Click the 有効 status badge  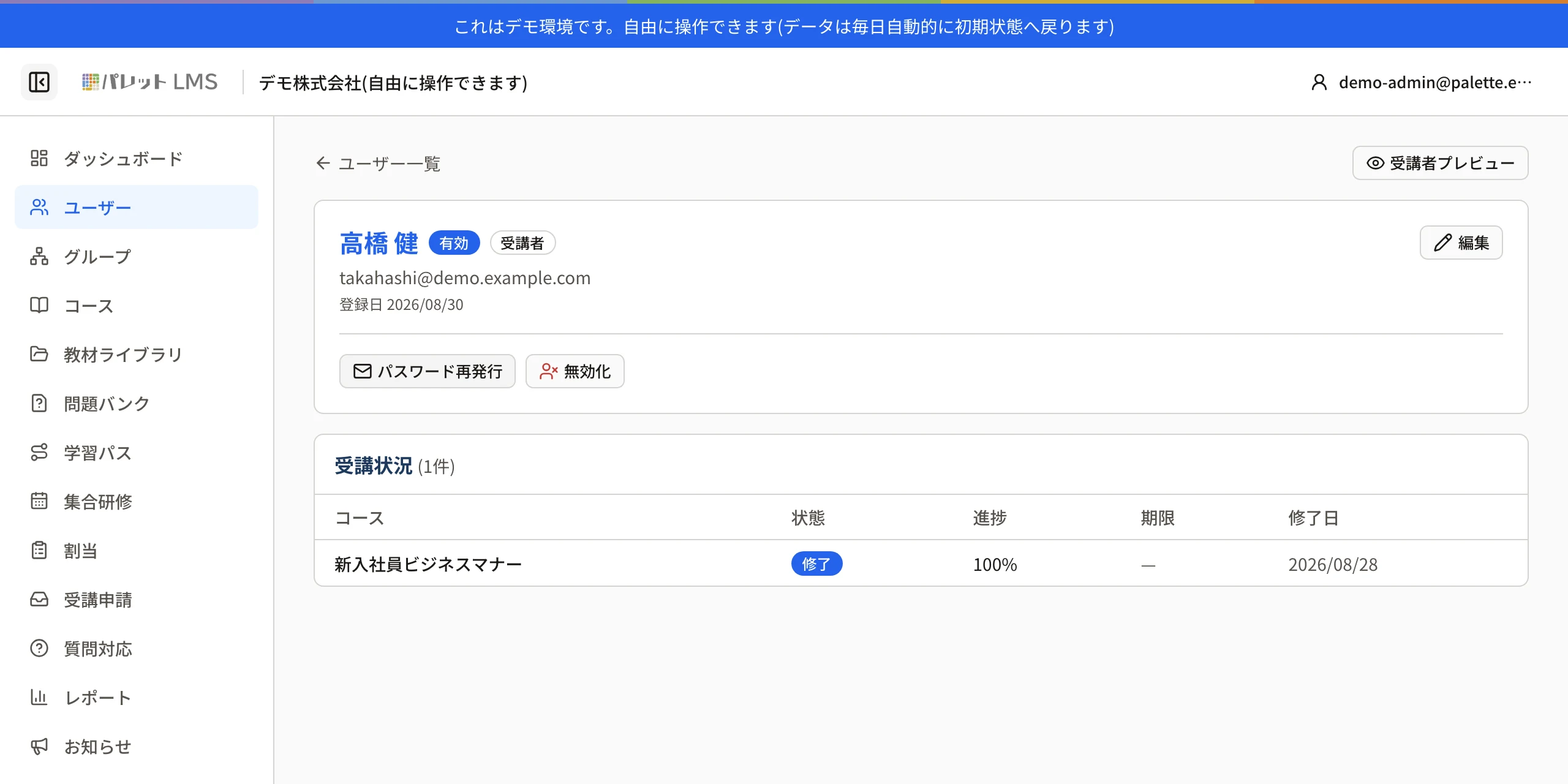coord(454,243)
